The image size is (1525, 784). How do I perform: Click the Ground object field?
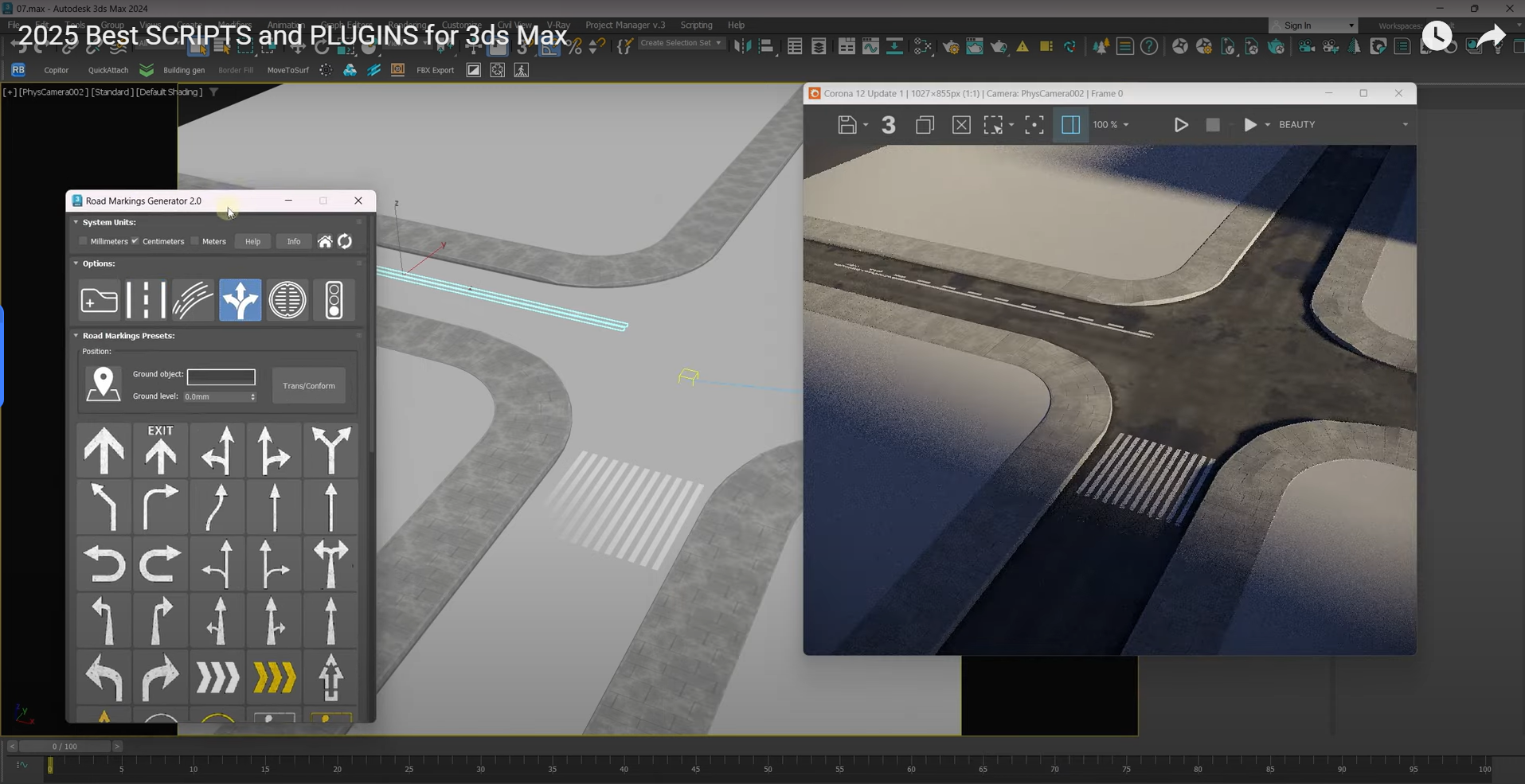point(221,376)
